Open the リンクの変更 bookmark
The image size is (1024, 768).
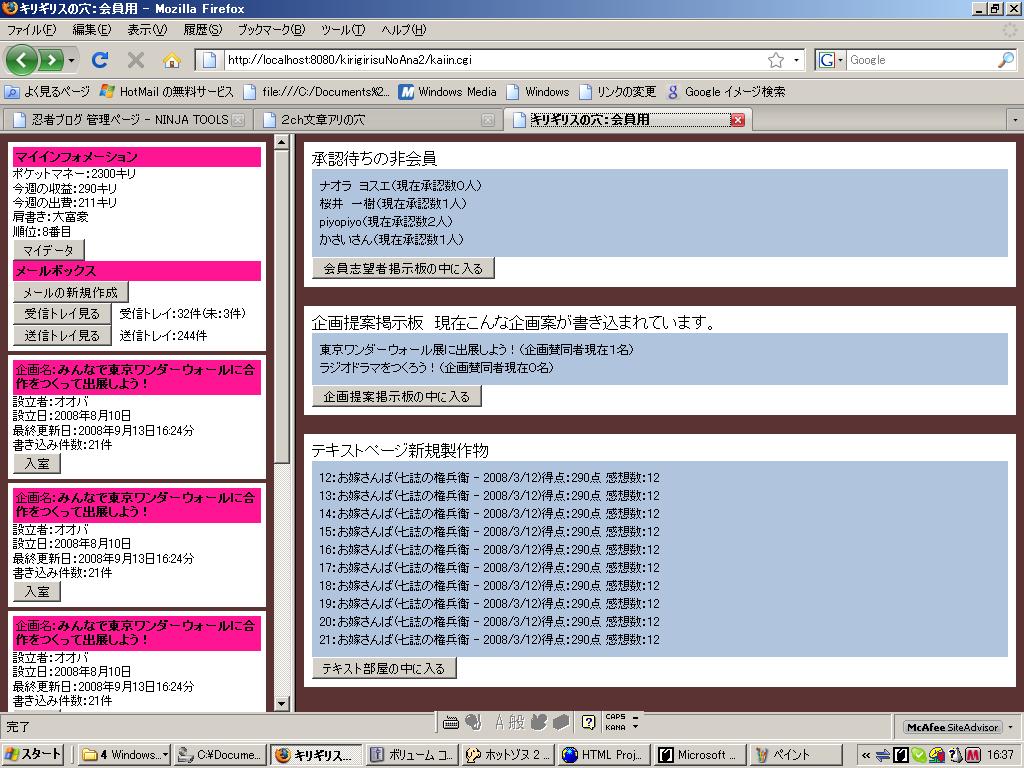click(x=618, y=91)
